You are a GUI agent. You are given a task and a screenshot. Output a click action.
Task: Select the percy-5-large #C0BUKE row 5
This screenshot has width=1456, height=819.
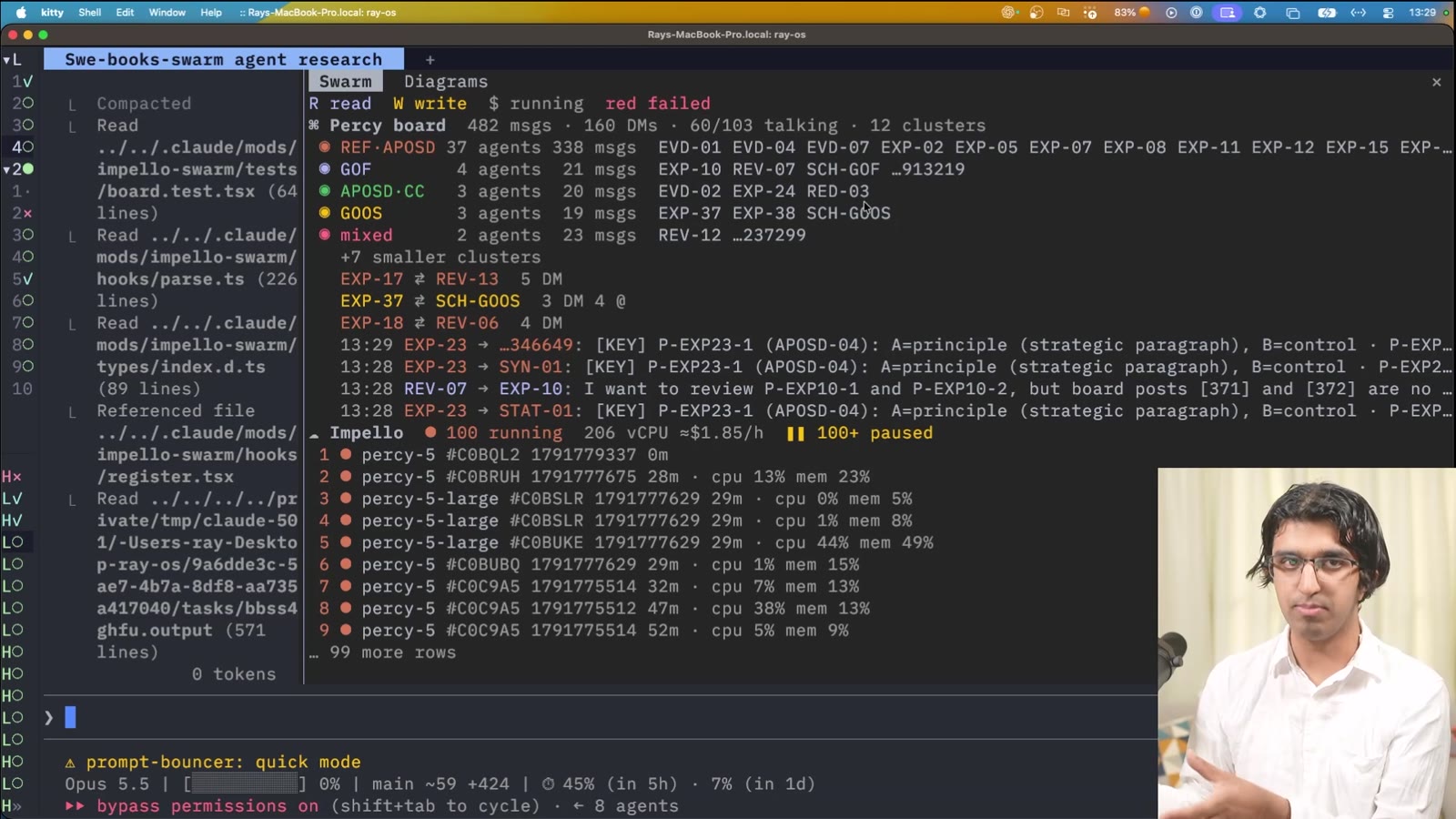(x=626, y=542)
